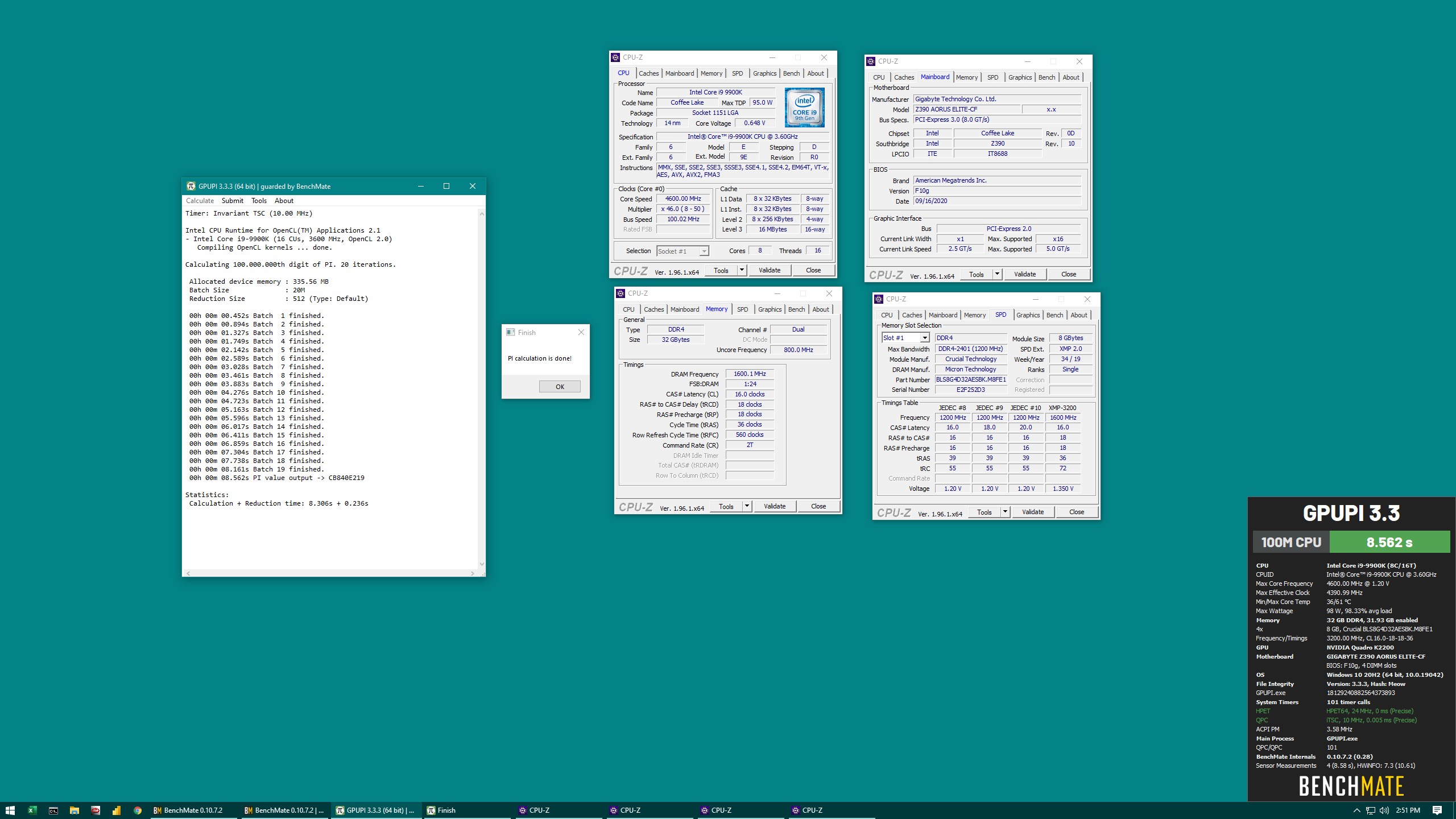The width and height of the screenshot is (1456, 819).
Task: Open the Tools menu in GPUPI
Action: (x=259, y=201)
